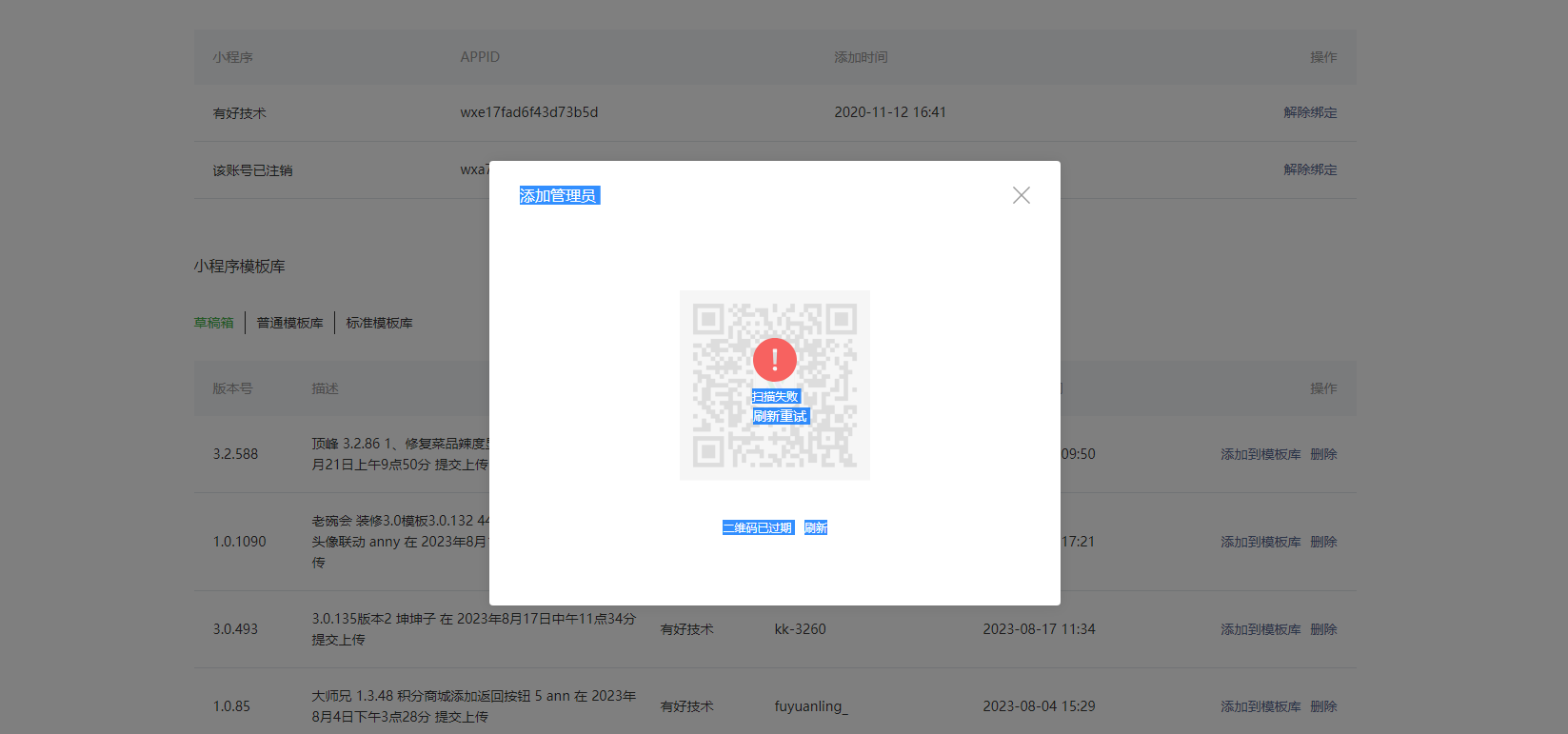Click 二维码已过期 message text
1568x734 pixels.
[x=758, y=527]
